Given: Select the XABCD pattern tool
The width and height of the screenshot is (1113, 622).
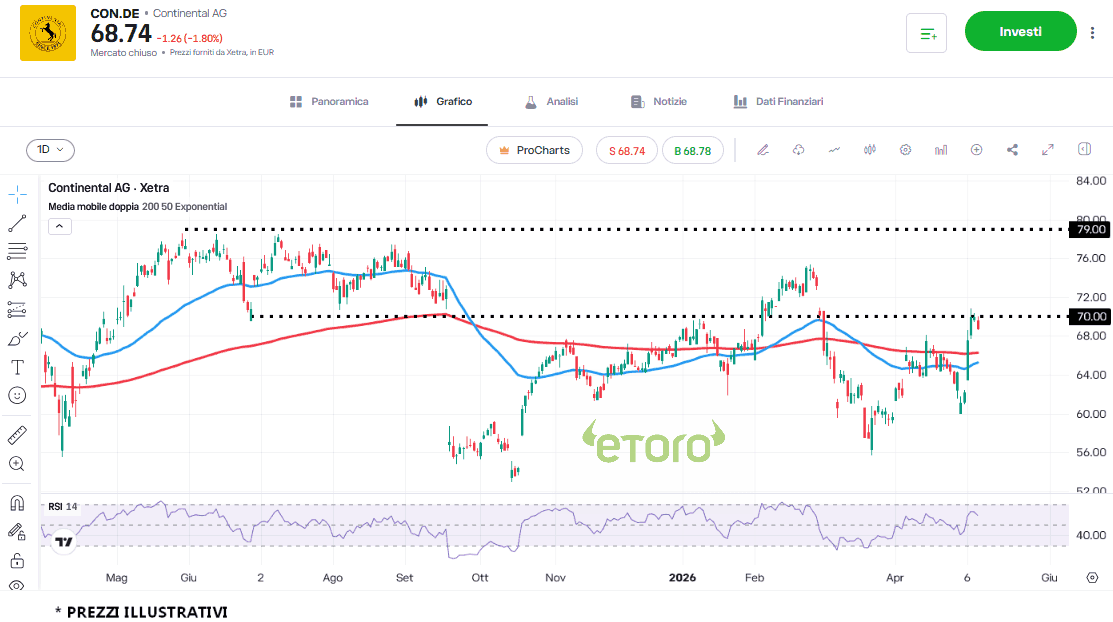Looking at the screenshot, I should pos(18,280).
